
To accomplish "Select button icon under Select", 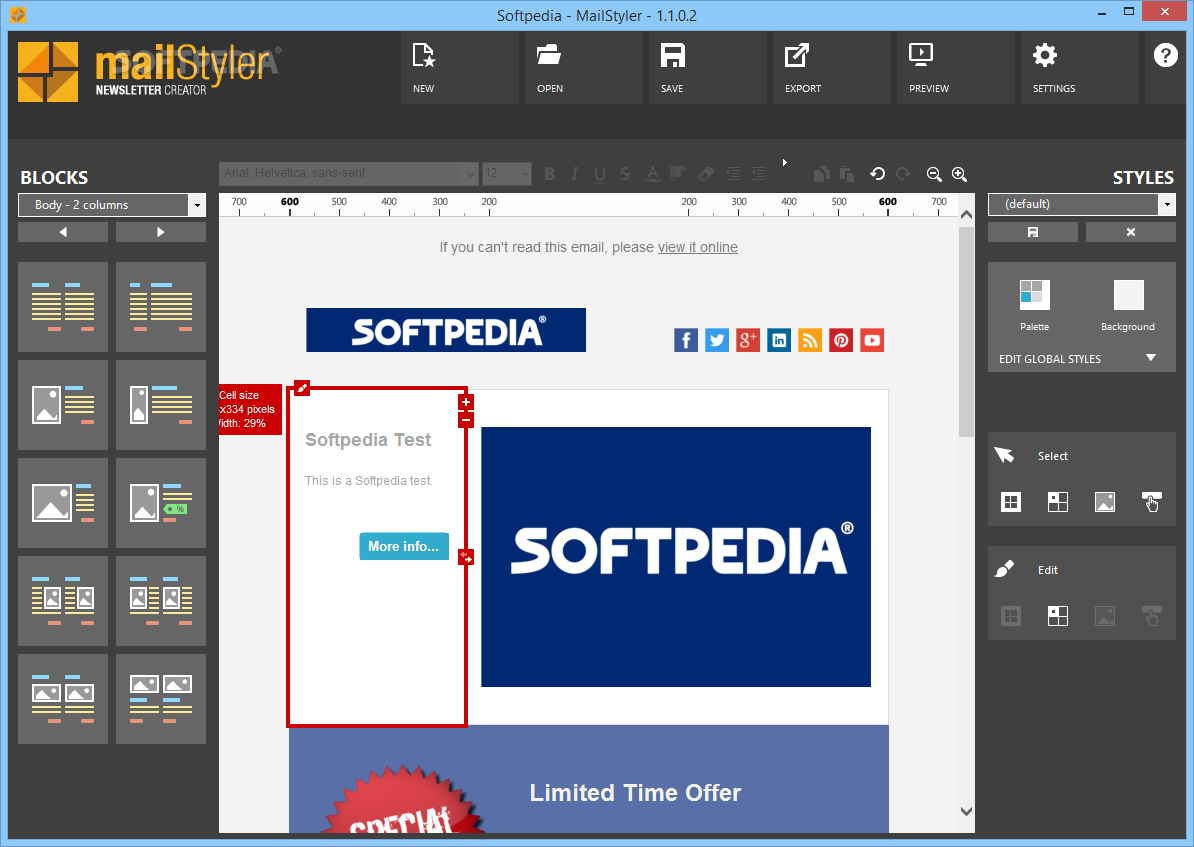I will tap(1151, 502).
